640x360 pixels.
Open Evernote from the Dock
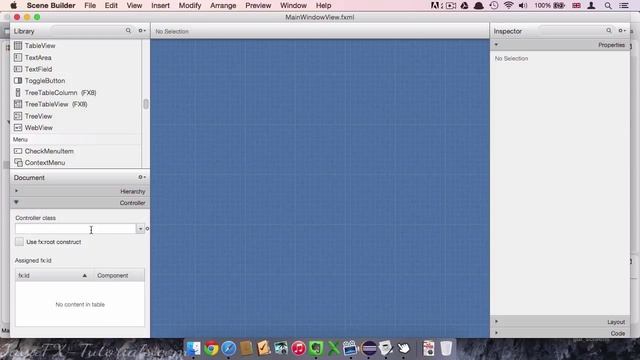point(316,349)
